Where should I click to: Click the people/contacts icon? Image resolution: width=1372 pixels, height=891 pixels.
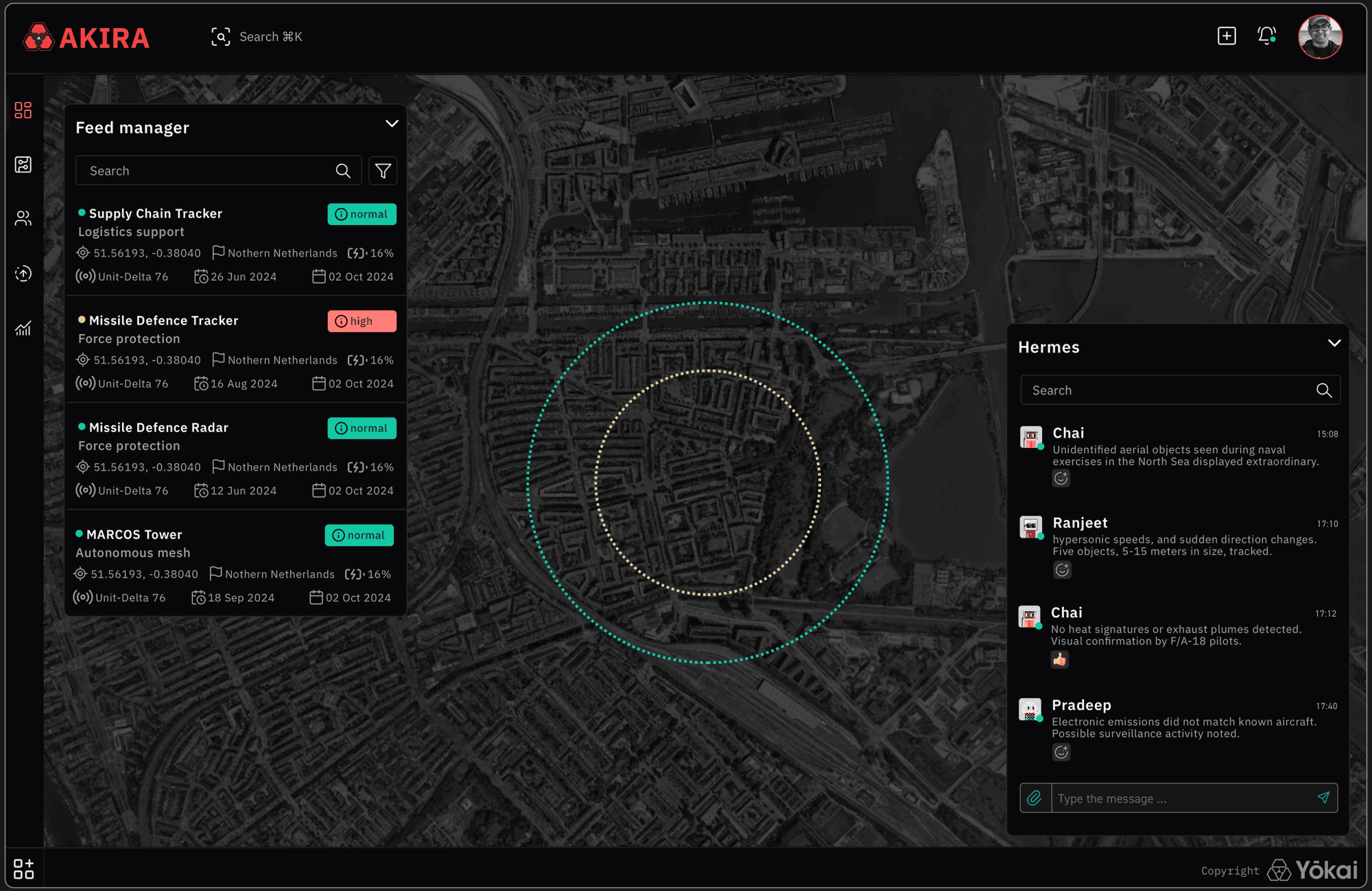point(23,219)
